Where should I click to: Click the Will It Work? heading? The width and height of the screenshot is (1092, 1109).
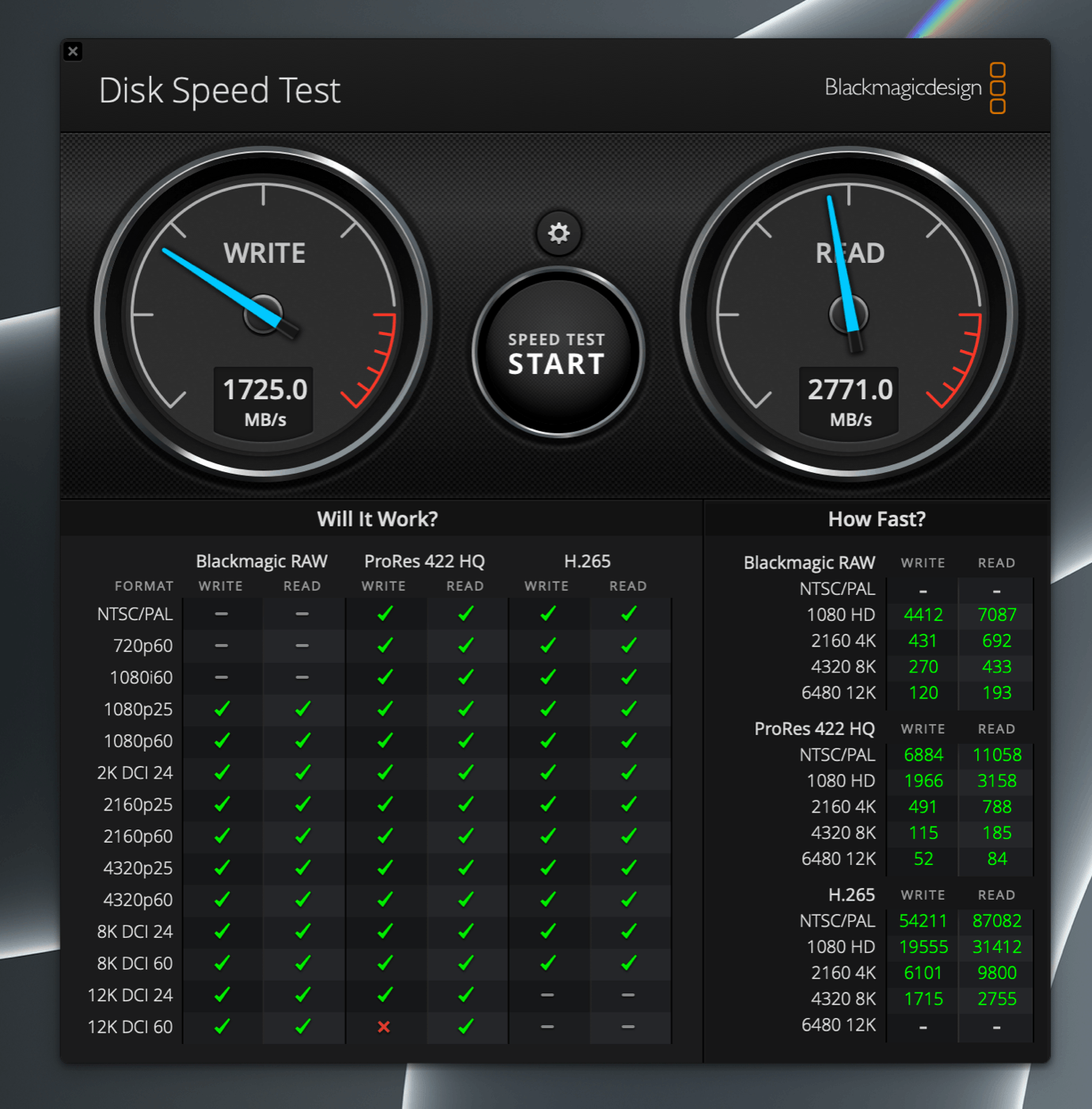(377, 519)
